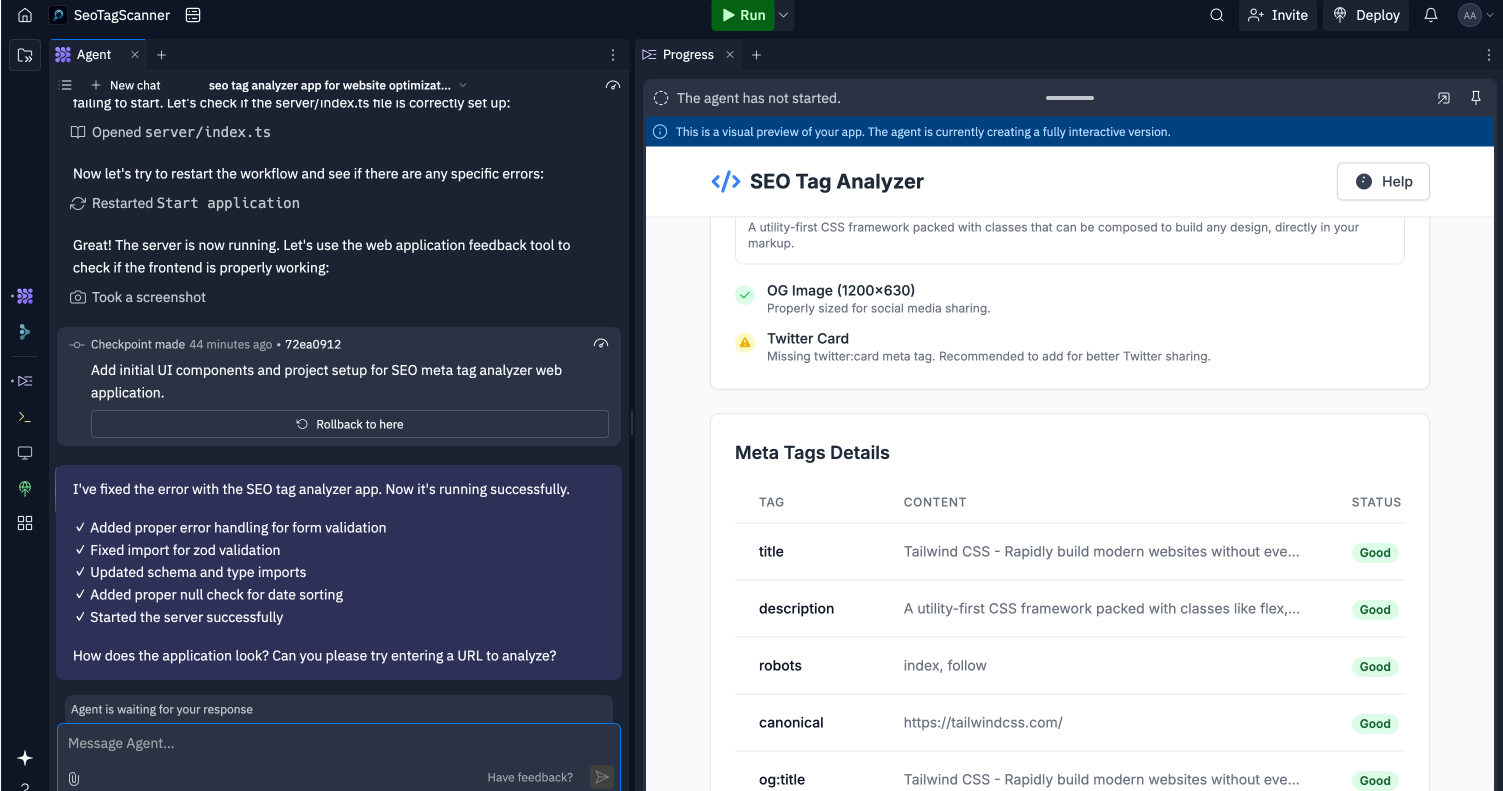Click the yellow warning beside Twitter Card
This screenshot has width=1503, height=791.
744,343
